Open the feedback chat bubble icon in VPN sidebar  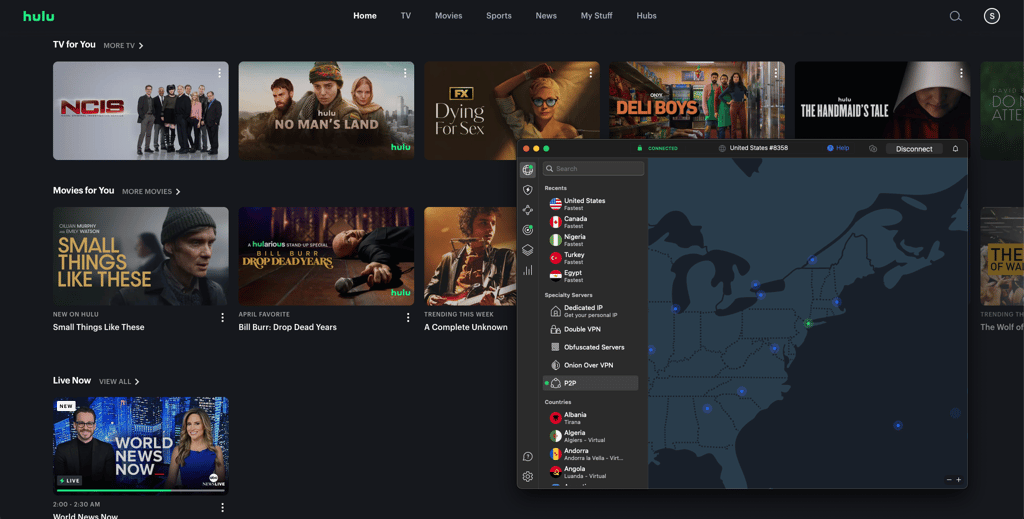528,456
